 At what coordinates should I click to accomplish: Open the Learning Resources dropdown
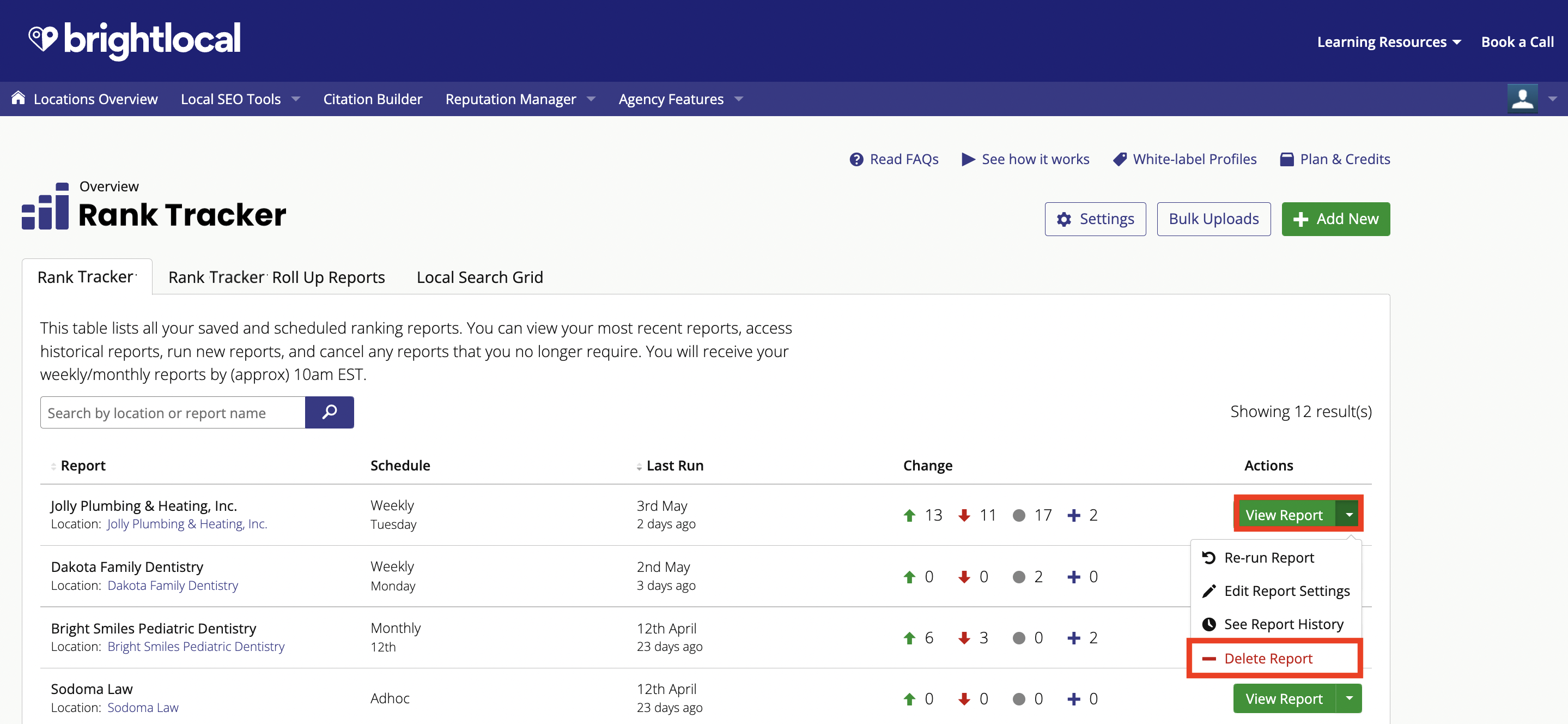(x=1389, y=42)
